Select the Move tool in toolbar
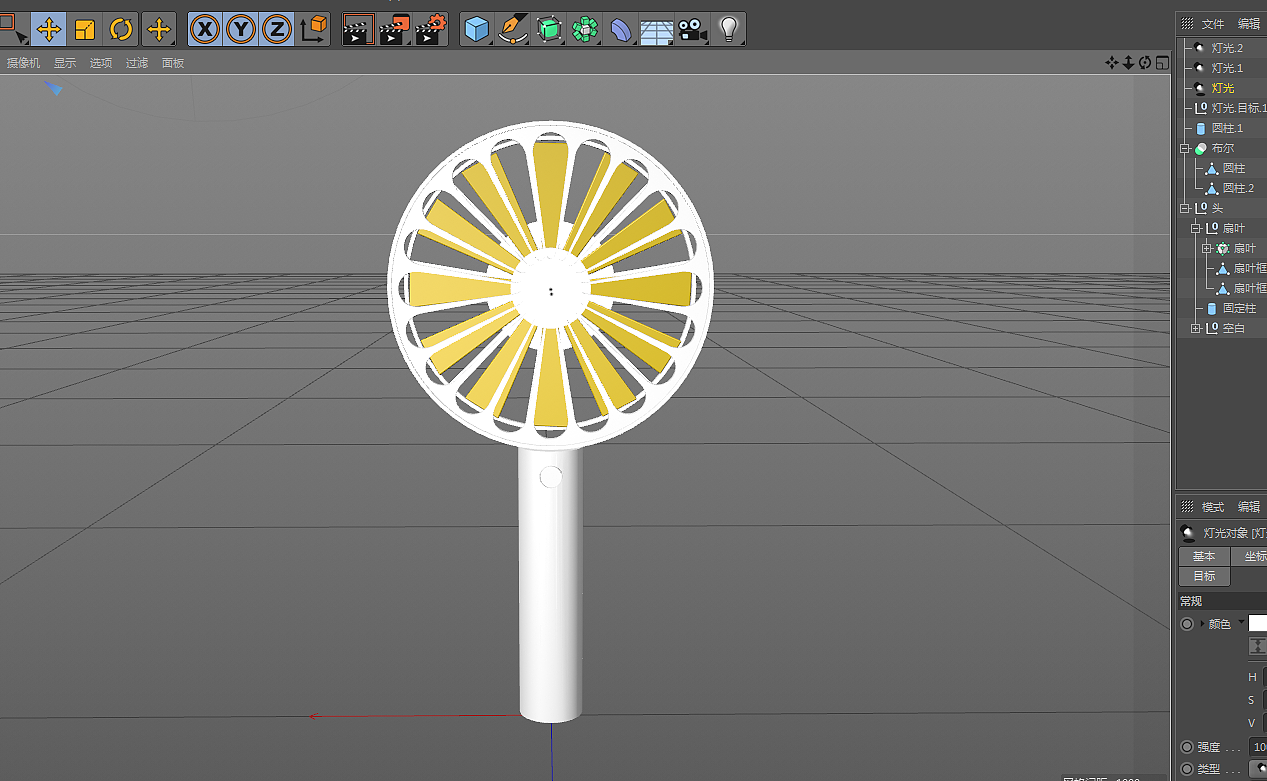This screenshot has height=781, width=1267. [x=48, y=29]
